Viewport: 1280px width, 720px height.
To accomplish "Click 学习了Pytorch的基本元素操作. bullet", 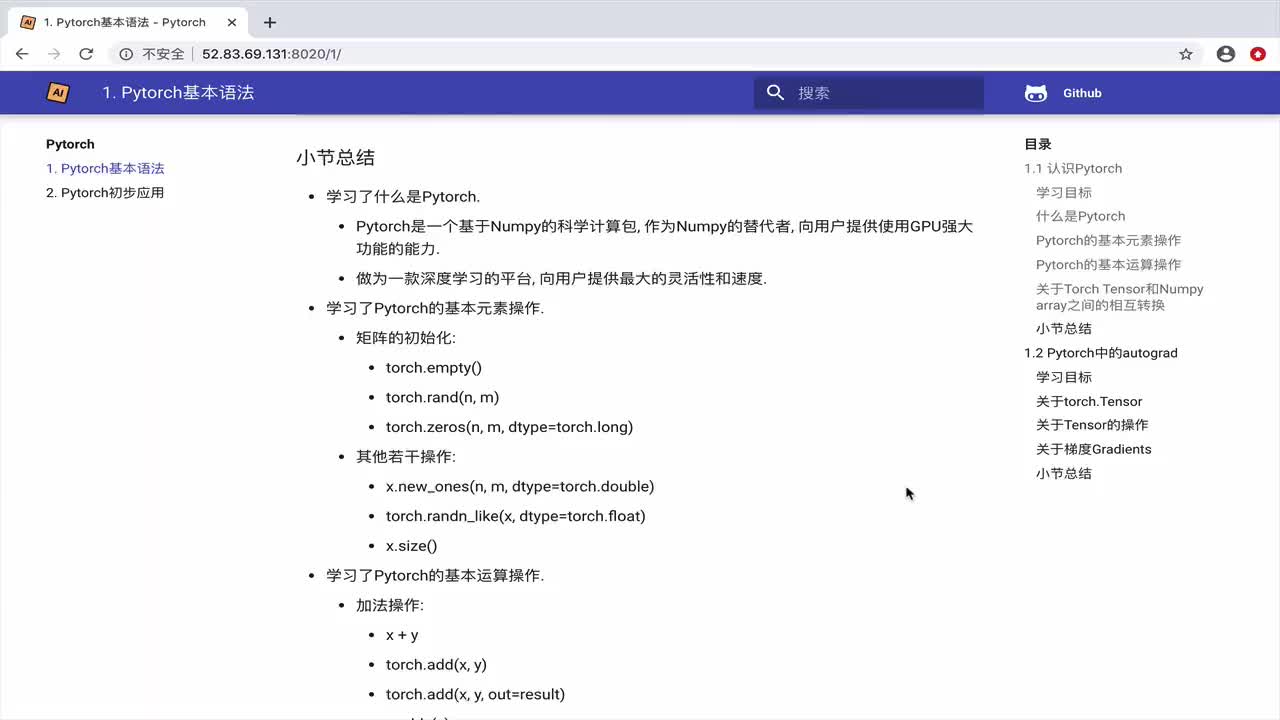I will pos(435,308).
